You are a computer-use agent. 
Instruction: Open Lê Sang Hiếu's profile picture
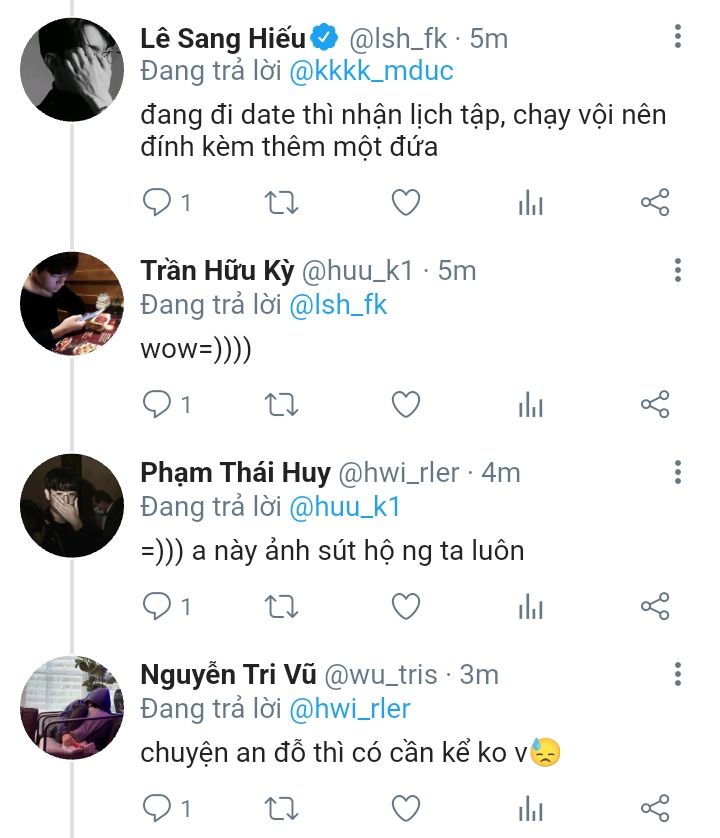pyautogui.click(x=72, y=71)
